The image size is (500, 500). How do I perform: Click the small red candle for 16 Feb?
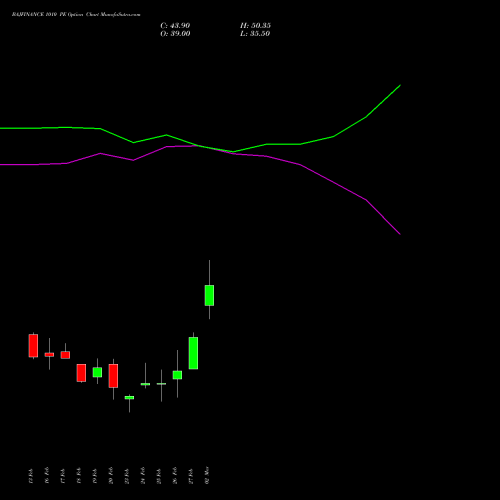[49, 355]
